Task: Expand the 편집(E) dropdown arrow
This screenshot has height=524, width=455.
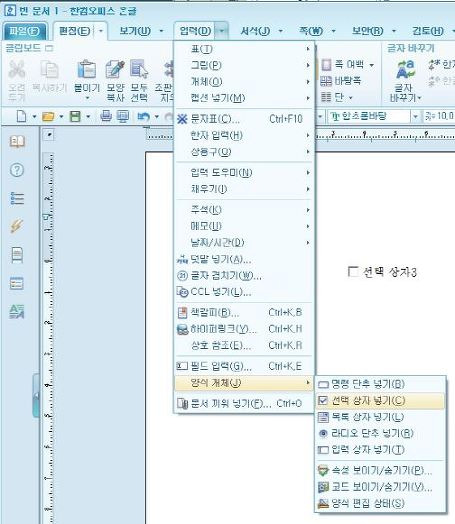Action: [101, 31]
